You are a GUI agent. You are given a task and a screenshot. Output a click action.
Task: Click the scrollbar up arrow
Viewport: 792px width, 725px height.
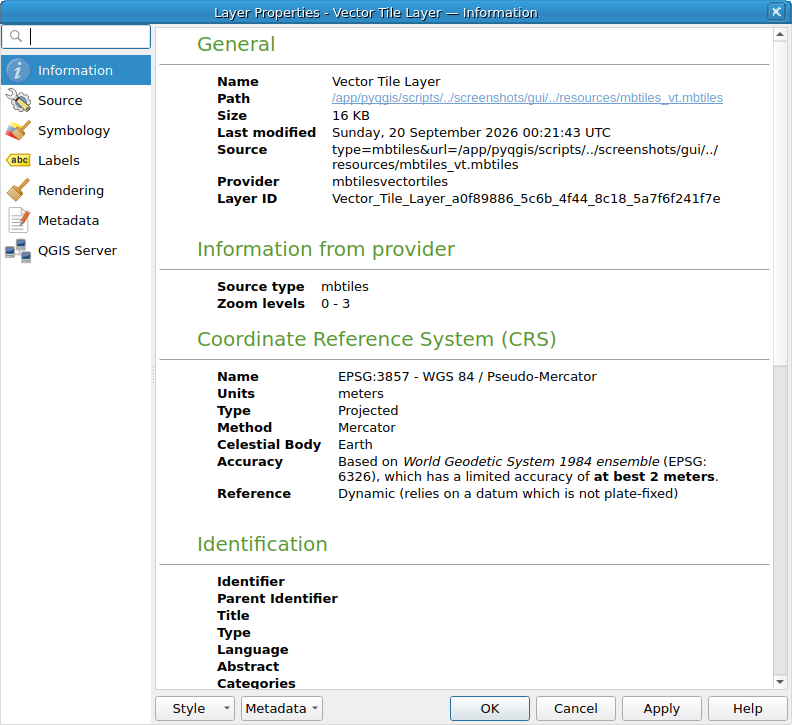780,34
